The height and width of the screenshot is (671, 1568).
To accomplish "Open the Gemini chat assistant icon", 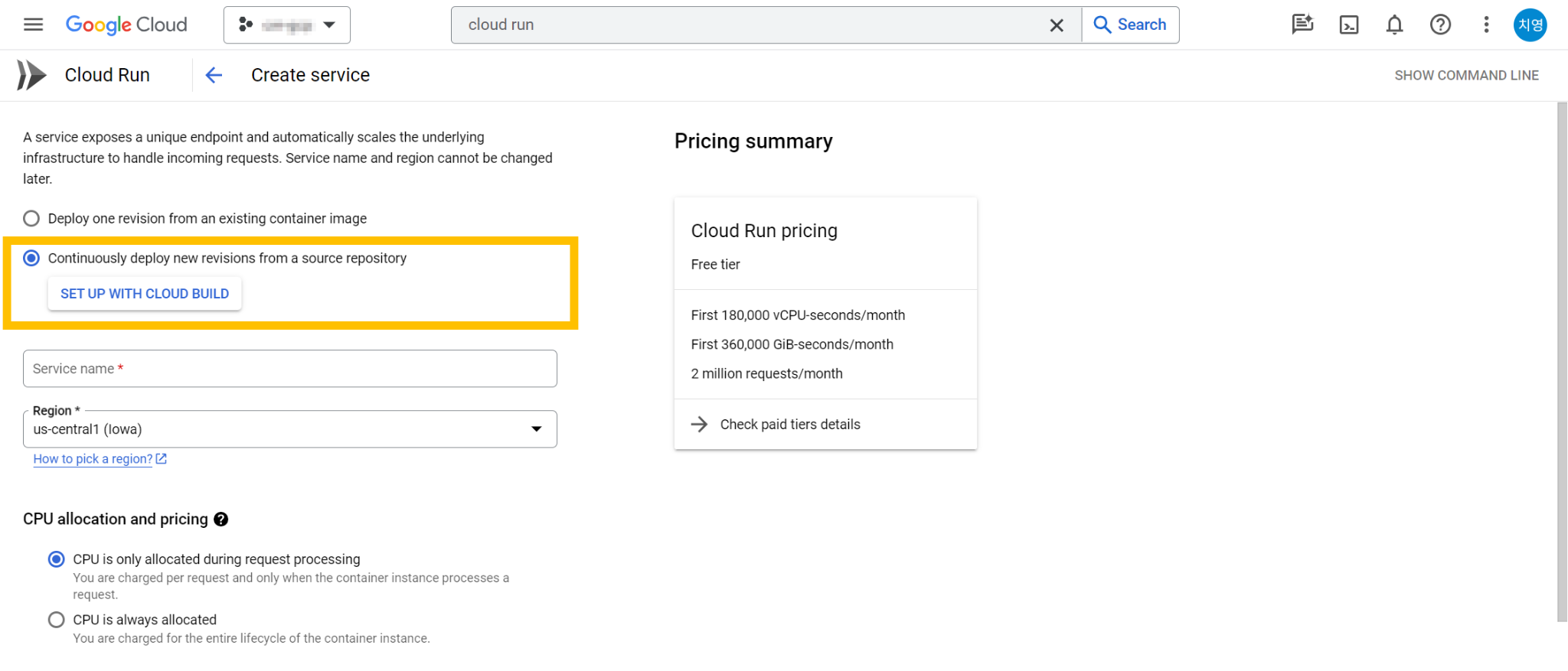I will (x=1302, y=24).
